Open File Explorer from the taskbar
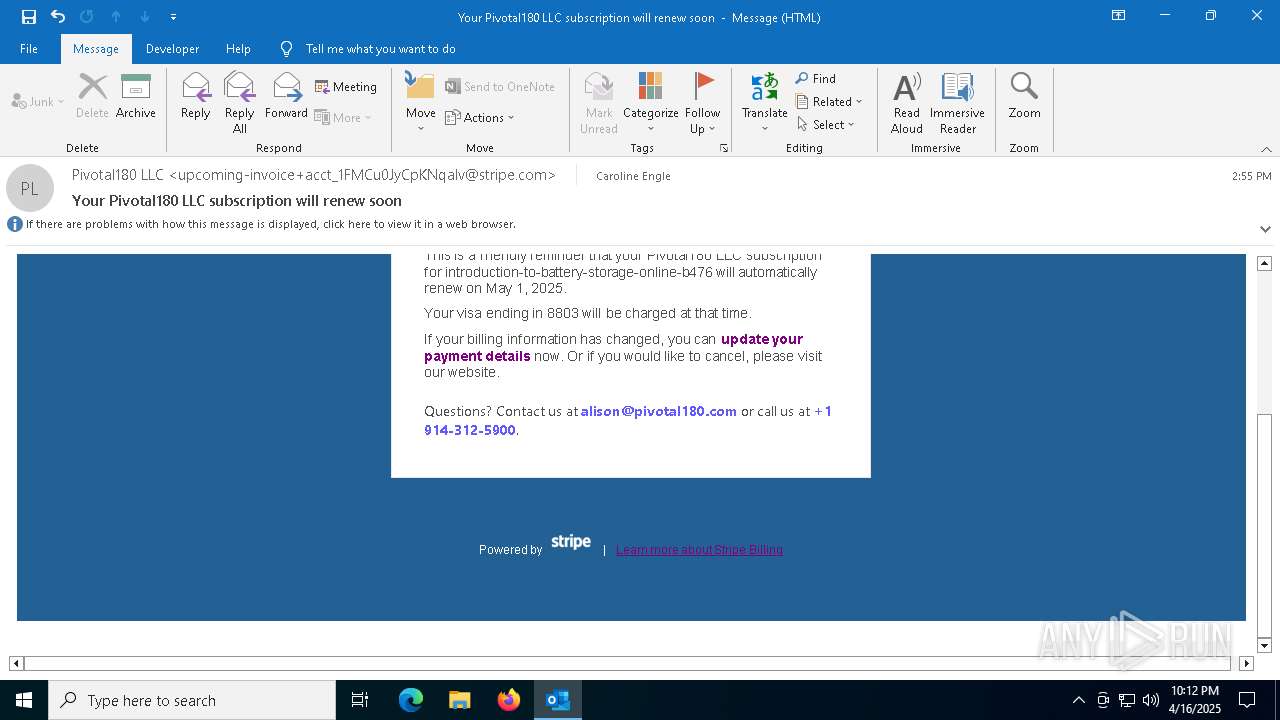This screenshot has height=720, width=1280. pyautogui.click(x=459, y=700)
